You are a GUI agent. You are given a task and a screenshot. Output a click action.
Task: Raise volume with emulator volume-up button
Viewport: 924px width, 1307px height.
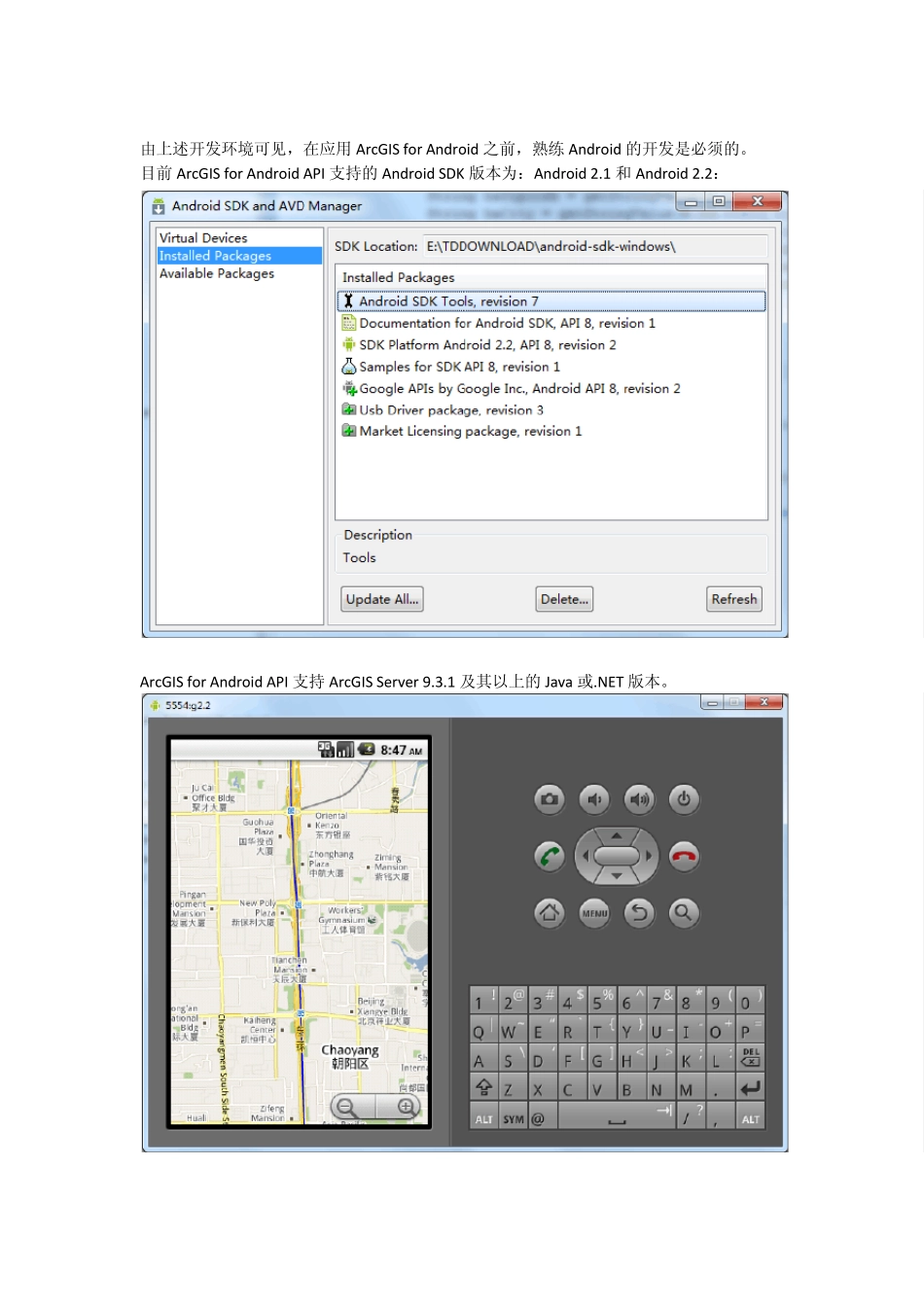pos(639,799)
